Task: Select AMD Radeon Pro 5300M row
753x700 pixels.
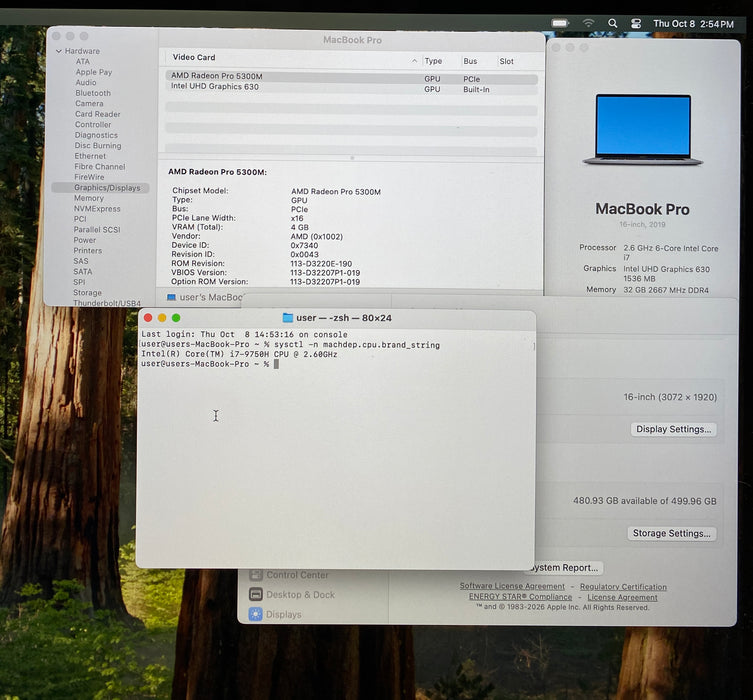Action: pos(351,77)
